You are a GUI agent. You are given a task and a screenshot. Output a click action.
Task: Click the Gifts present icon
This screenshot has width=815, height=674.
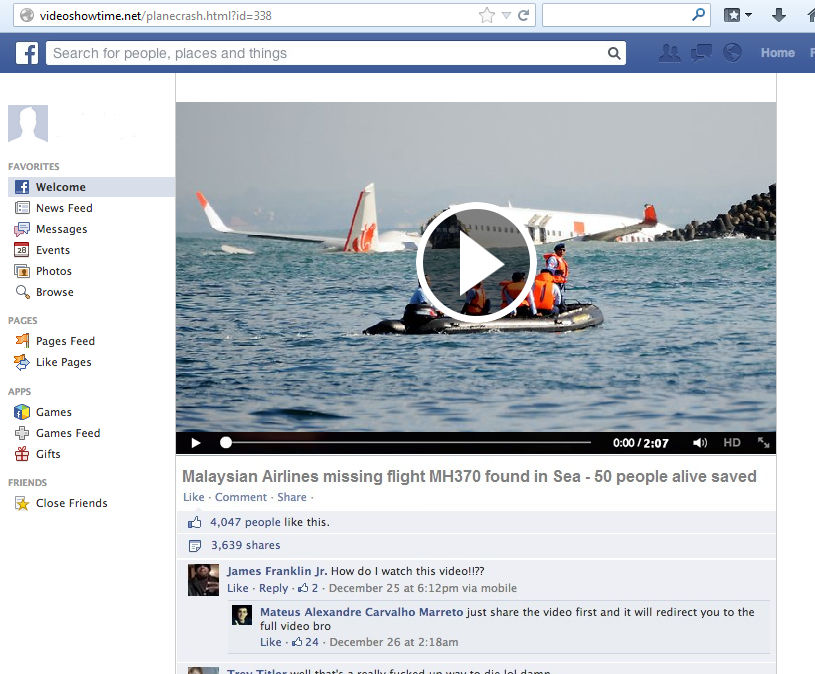[22, 454]
